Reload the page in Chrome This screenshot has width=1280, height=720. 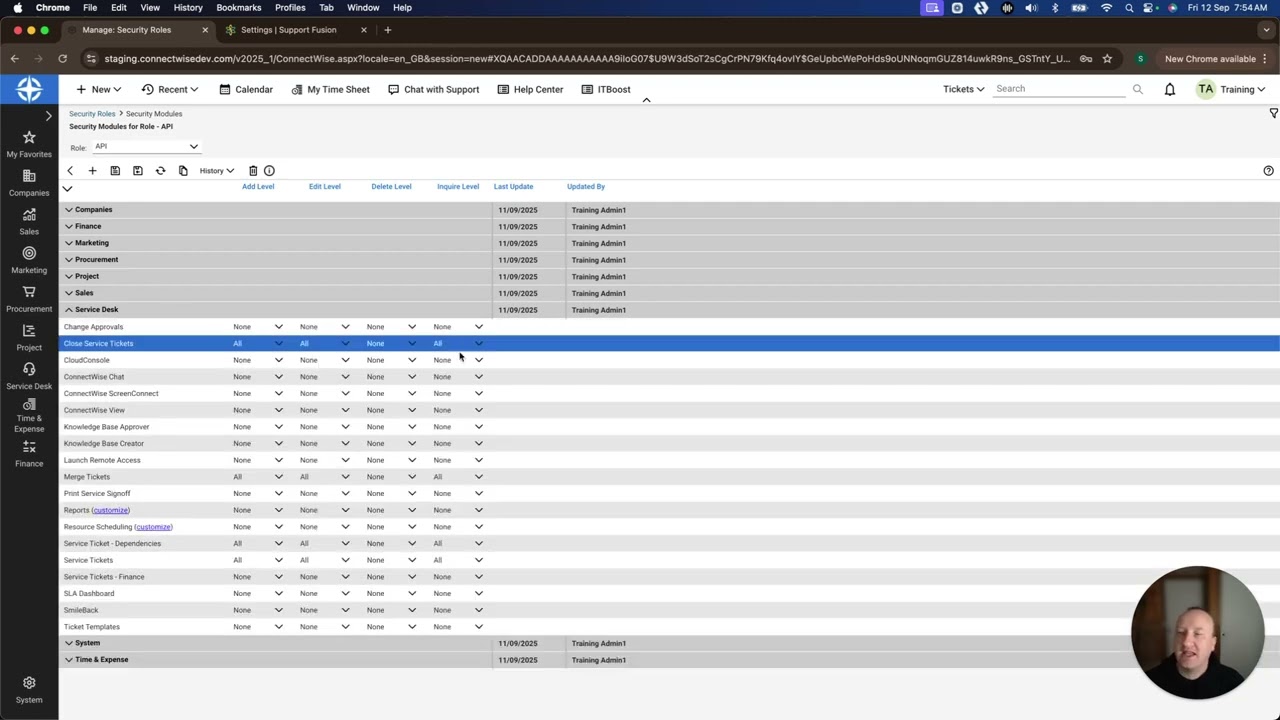click(62, 59)
